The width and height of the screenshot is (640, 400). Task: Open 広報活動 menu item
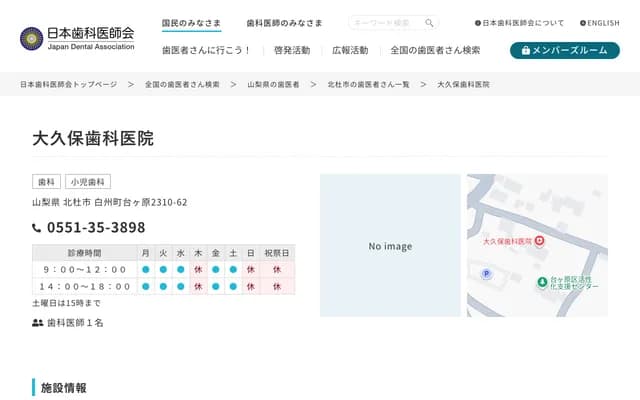pos(350,50)
